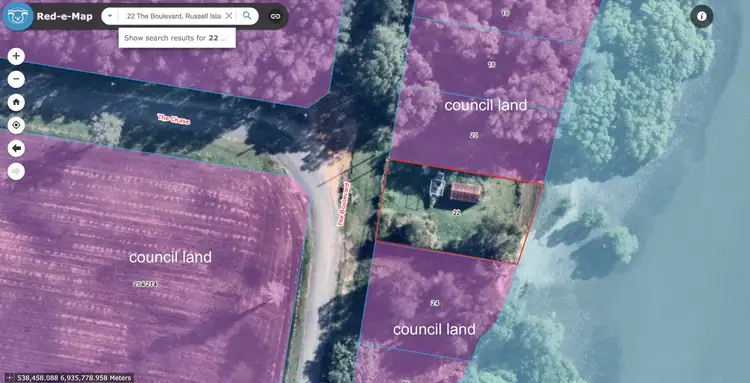
Task: Click the coordinates toggle icon bottom left
Action: [x=10, y=378]
